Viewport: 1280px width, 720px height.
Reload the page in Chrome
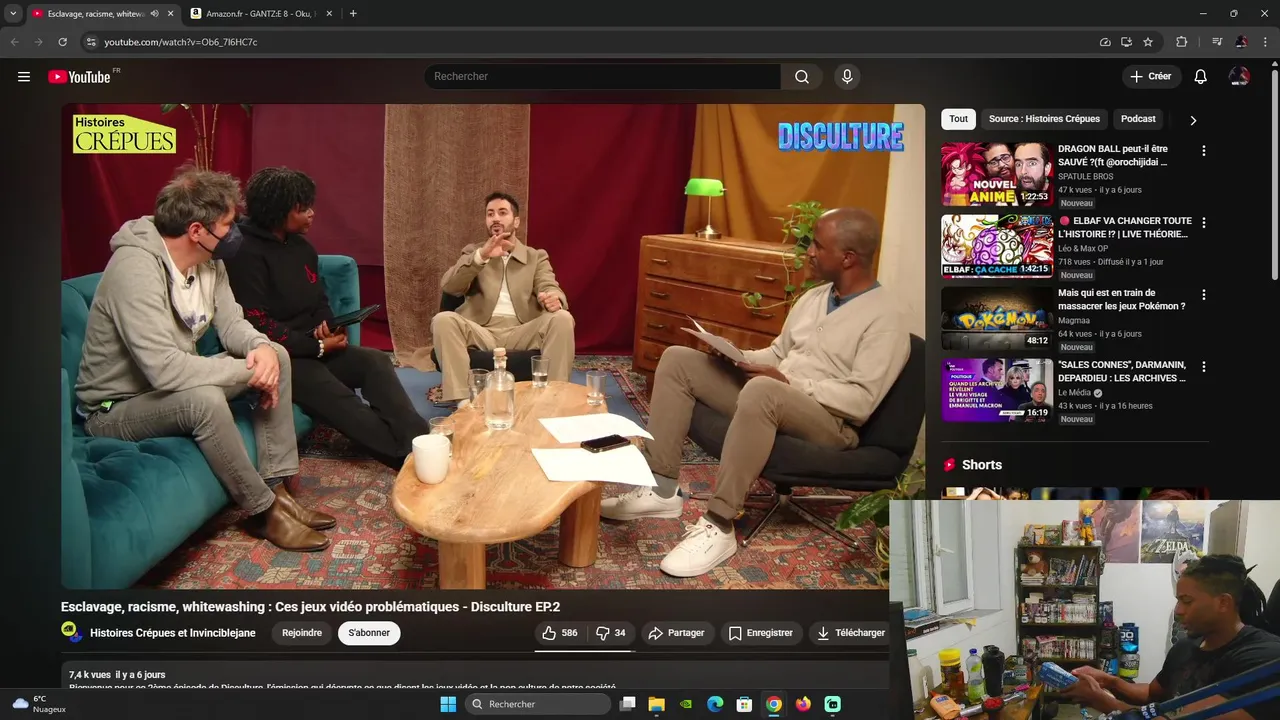click(62, 42)
